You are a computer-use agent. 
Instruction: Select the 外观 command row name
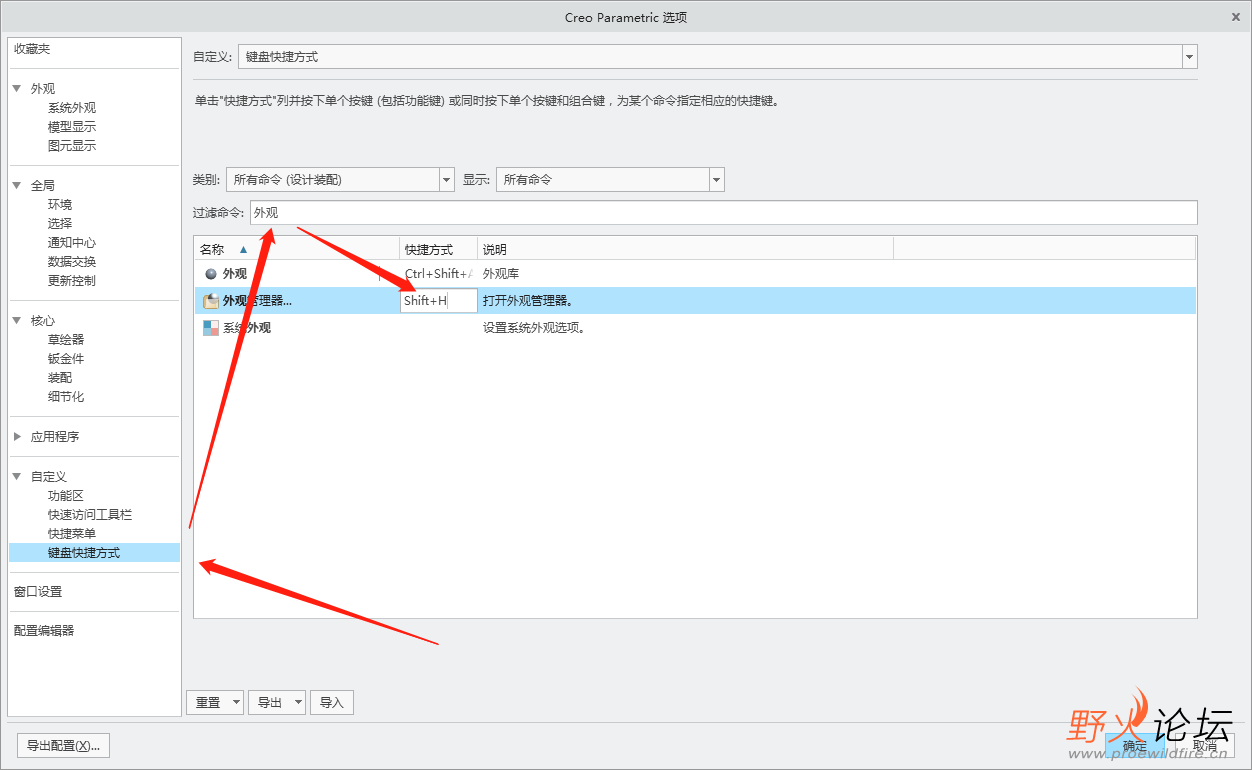pos(235,274)
